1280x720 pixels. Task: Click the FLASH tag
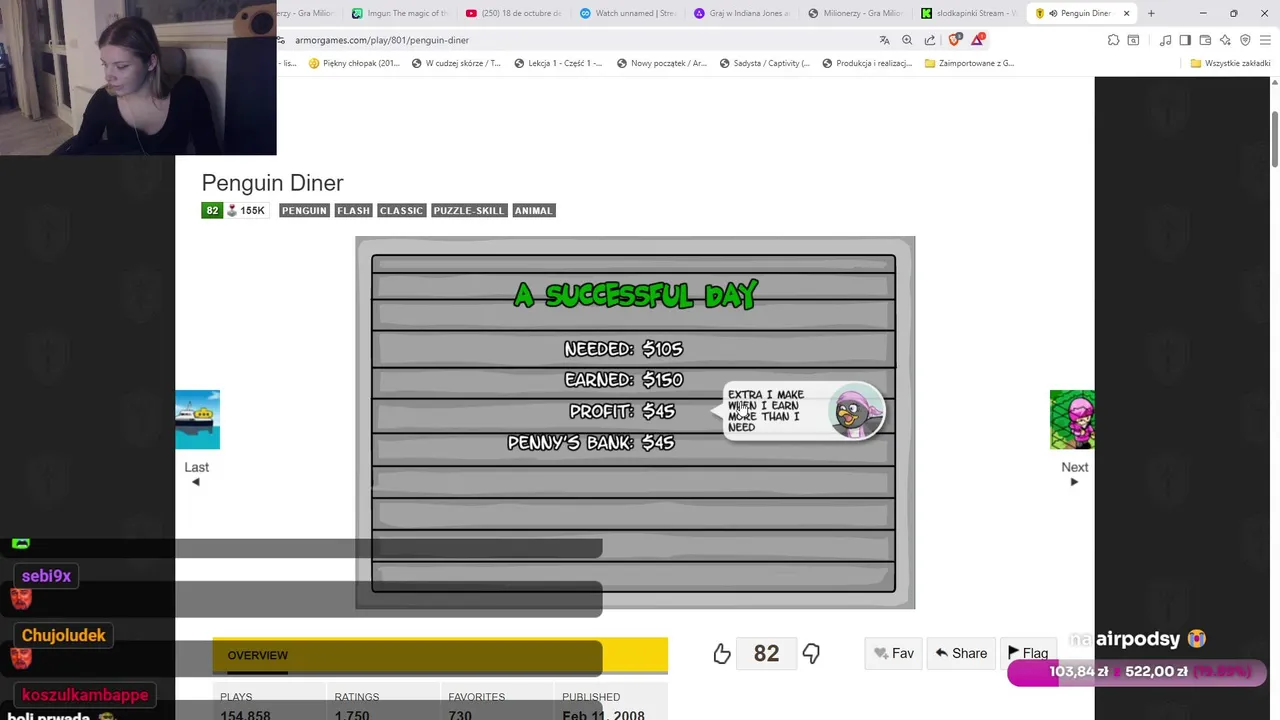(353, 210)
